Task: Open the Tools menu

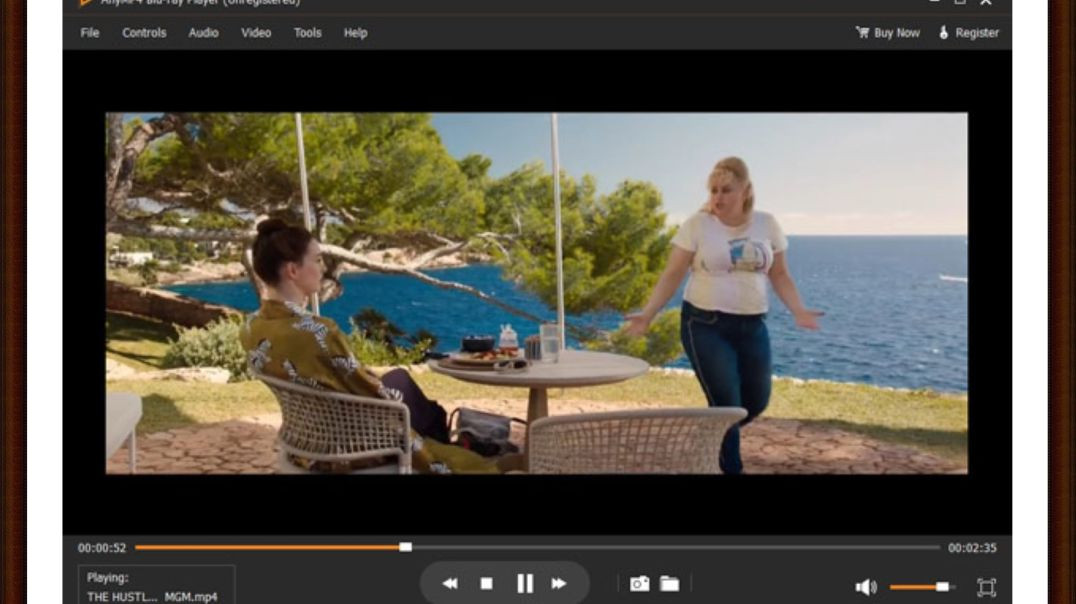Action: coord(307,33)
